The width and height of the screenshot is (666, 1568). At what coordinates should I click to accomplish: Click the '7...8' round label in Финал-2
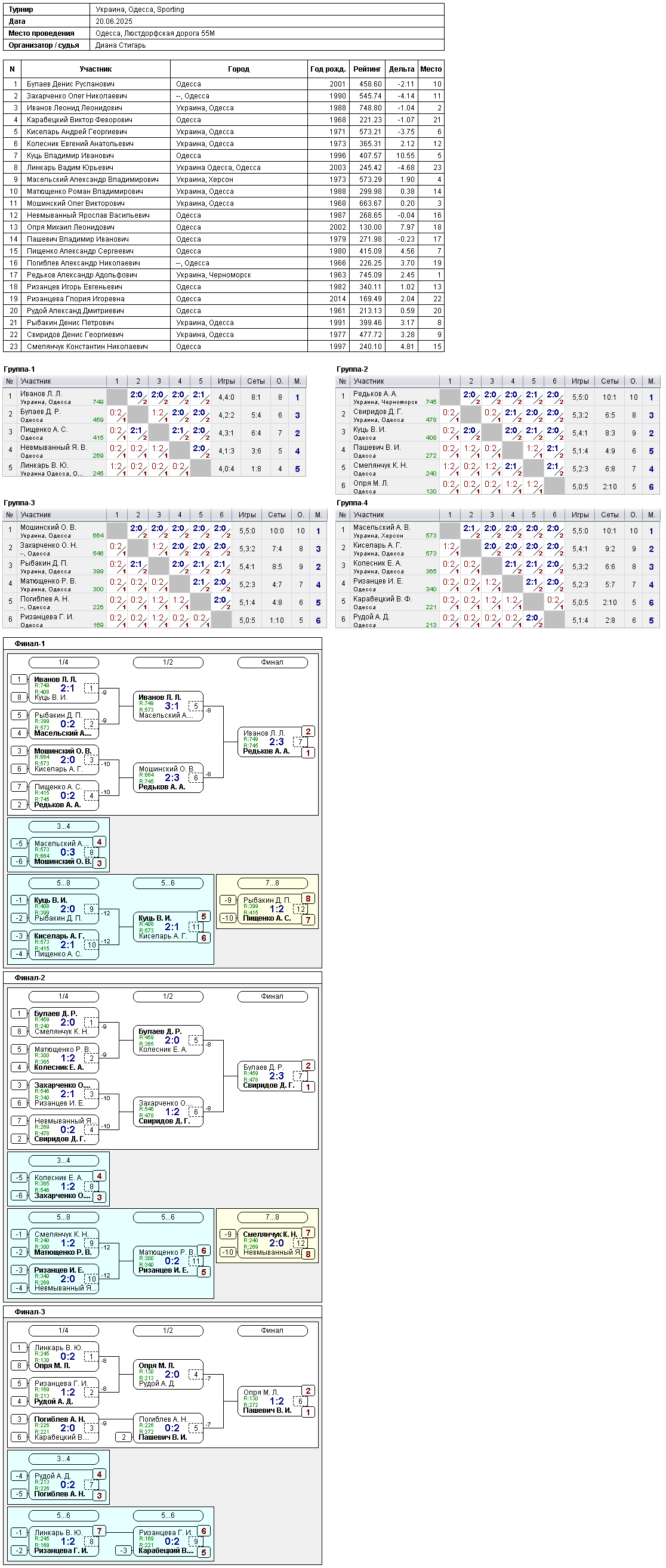pos(272,1217)
